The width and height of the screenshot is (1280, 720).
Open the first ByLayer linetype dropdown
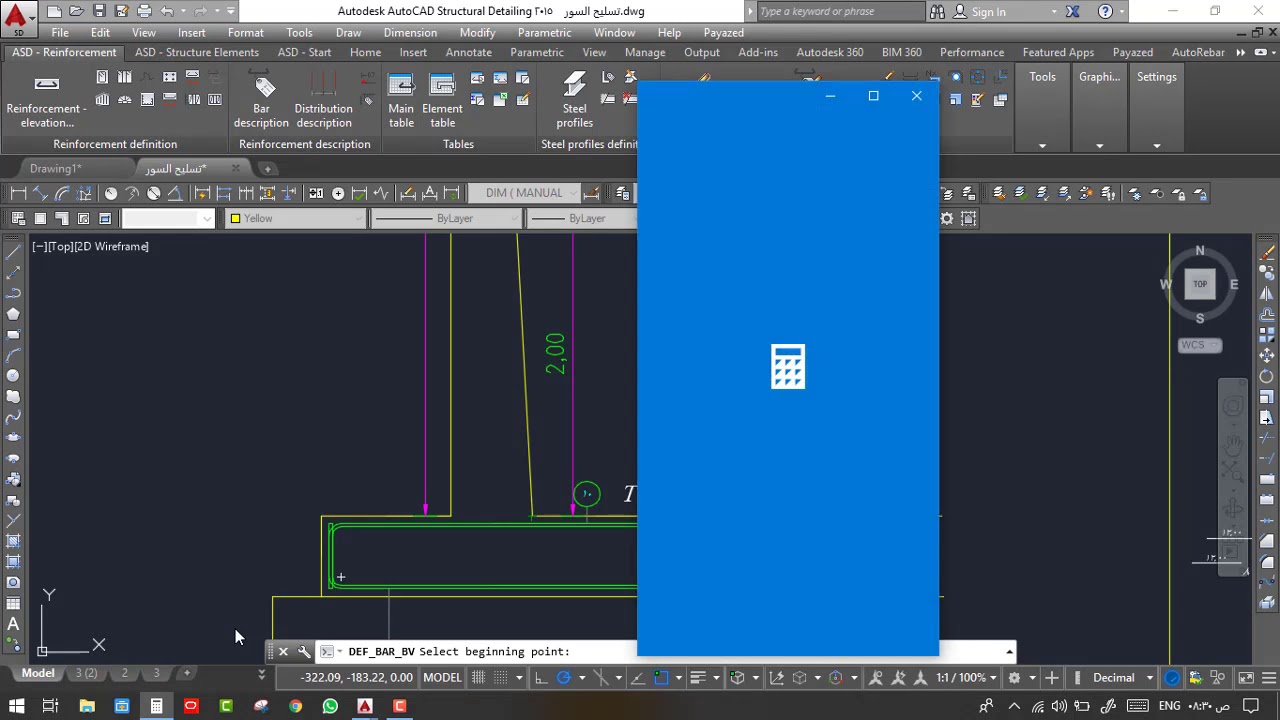(447, 219)
